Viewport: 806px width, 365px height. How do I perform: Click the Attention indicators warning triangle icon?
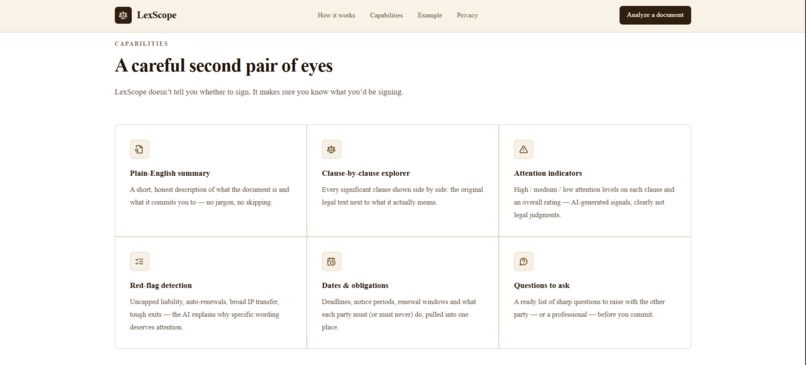coord(523,149)
